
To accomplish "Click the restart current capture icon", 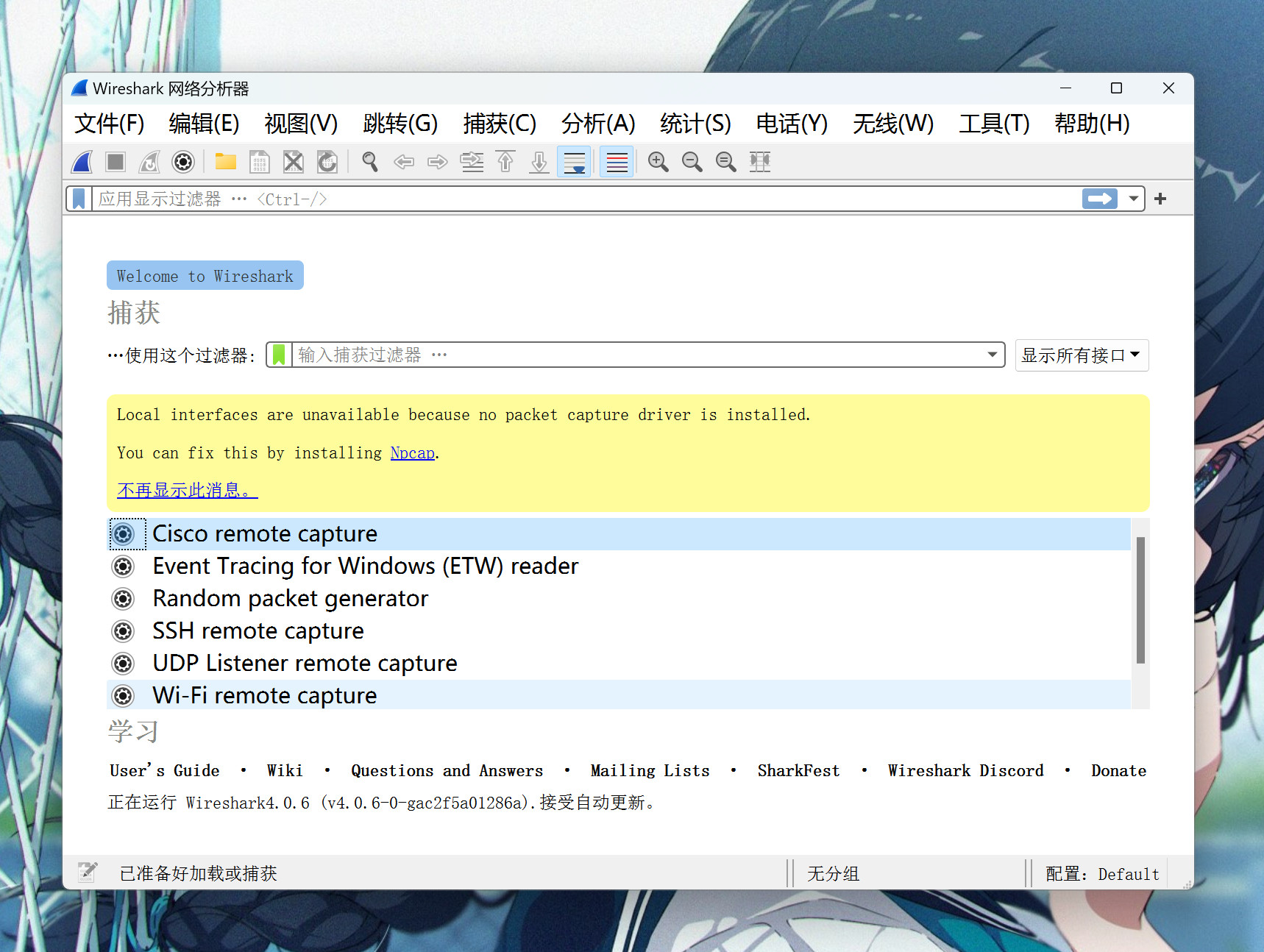I will [x=149, y=162].
